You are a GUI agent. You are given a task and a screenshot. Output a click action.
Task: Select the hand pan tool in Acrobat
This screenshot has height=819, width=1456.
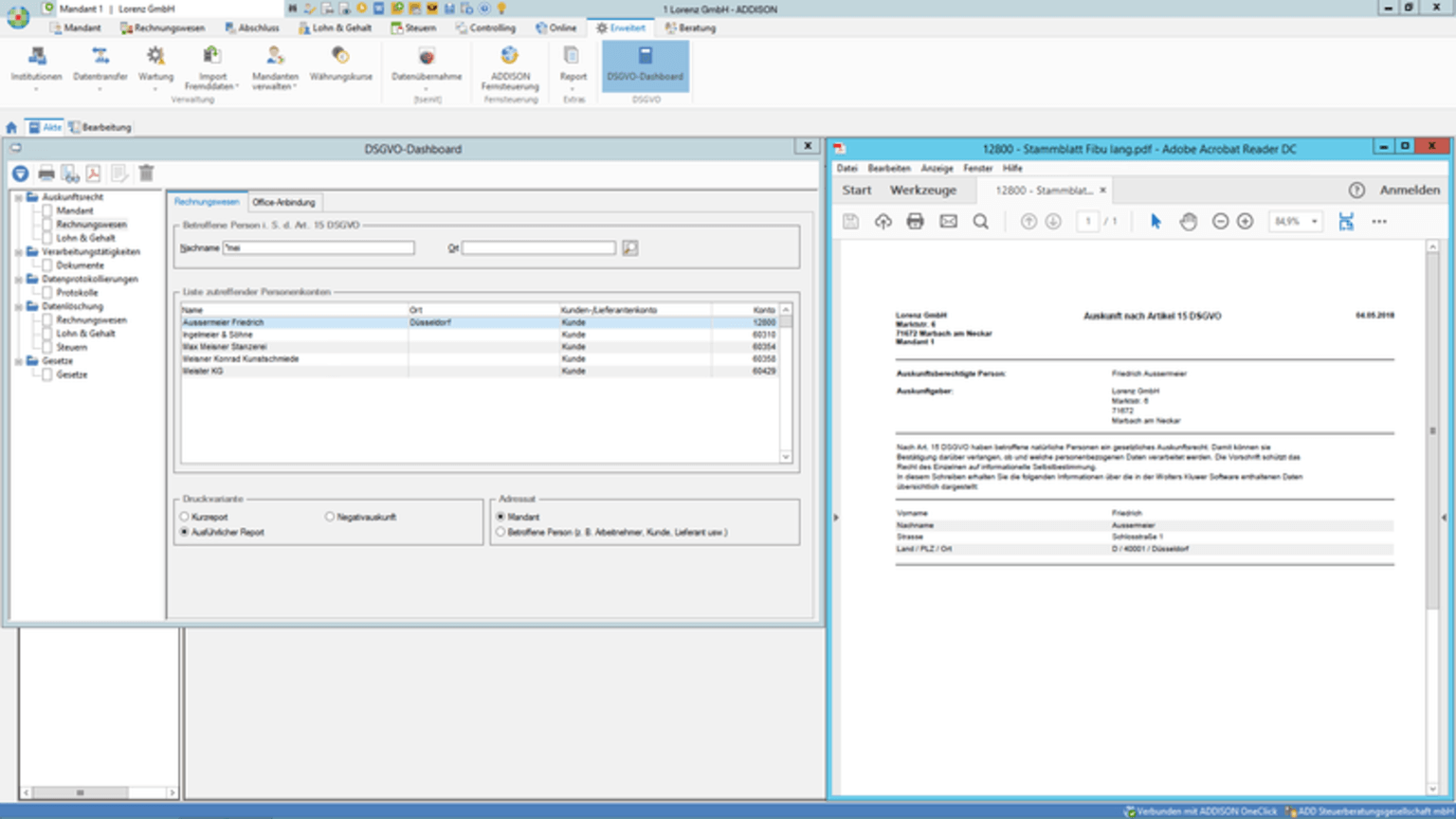pyautogui.click(x=1188, y=222)
